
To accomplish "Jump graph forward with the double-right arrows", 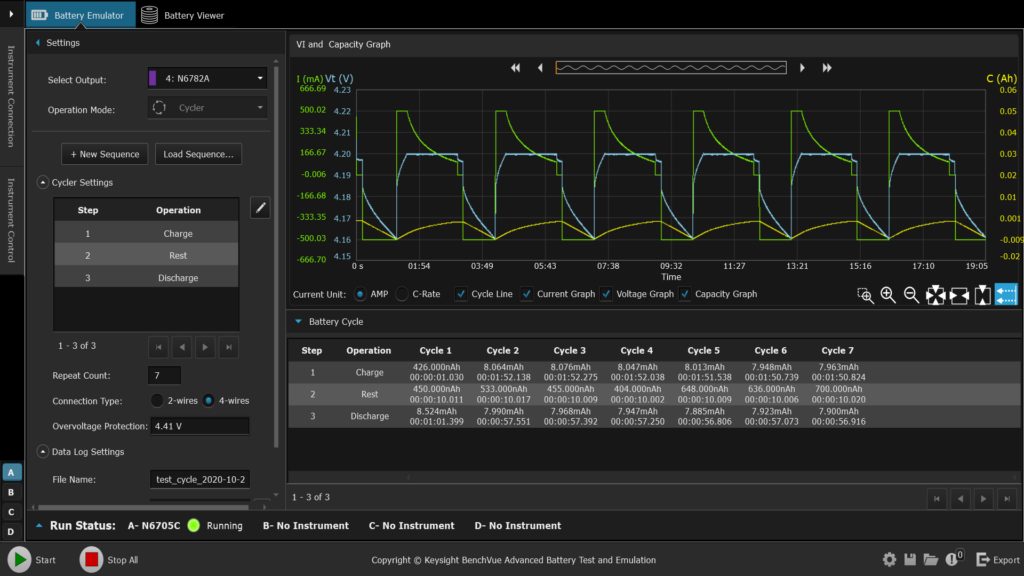I will [827, 68].
